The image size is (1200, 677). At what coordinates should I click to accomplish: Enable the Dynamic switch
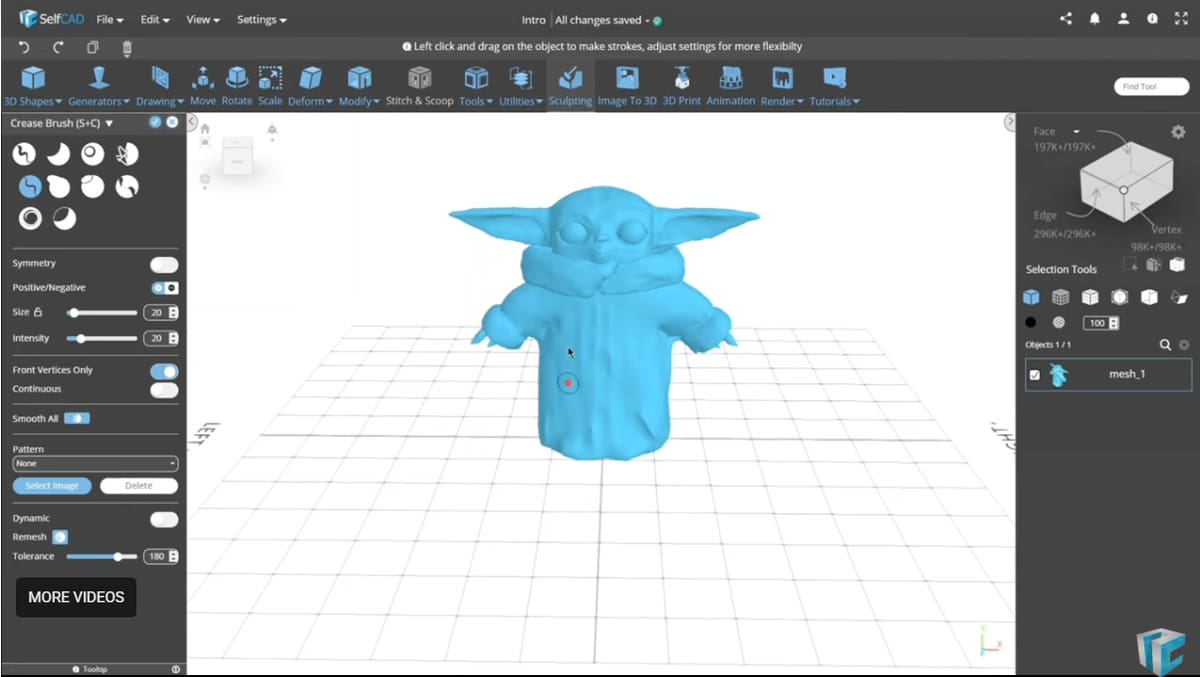tap(164, 519)
